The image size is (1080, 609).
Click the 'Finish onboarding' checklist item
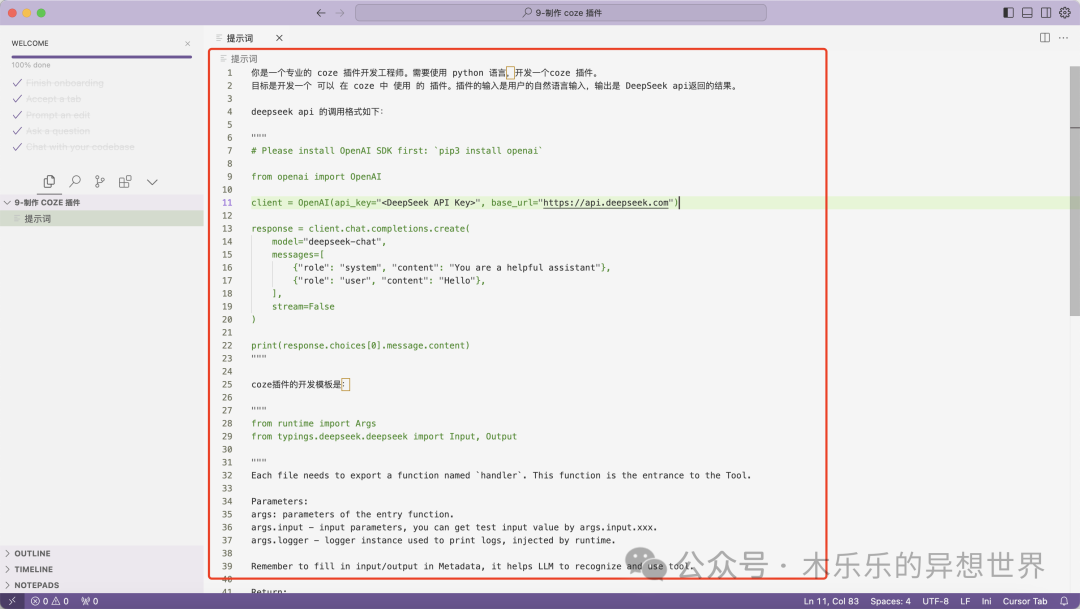(x=64, y=83)
